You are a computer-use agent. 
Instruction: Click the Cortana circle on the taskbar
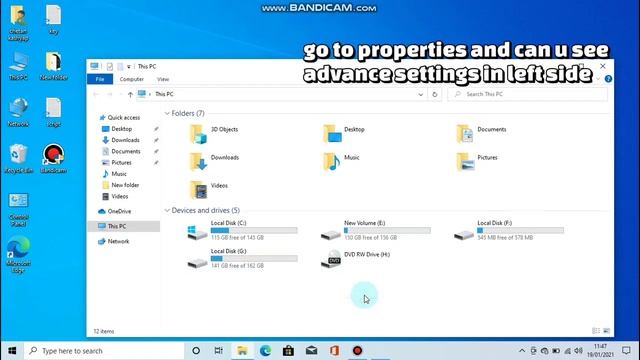point(196,351)
